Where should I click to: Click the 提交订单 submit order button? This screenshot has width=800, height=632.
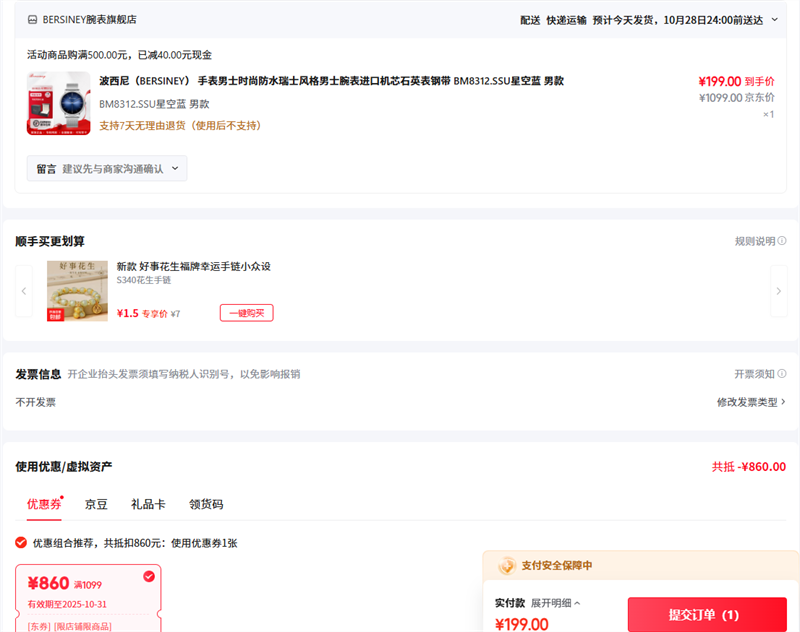706,614
